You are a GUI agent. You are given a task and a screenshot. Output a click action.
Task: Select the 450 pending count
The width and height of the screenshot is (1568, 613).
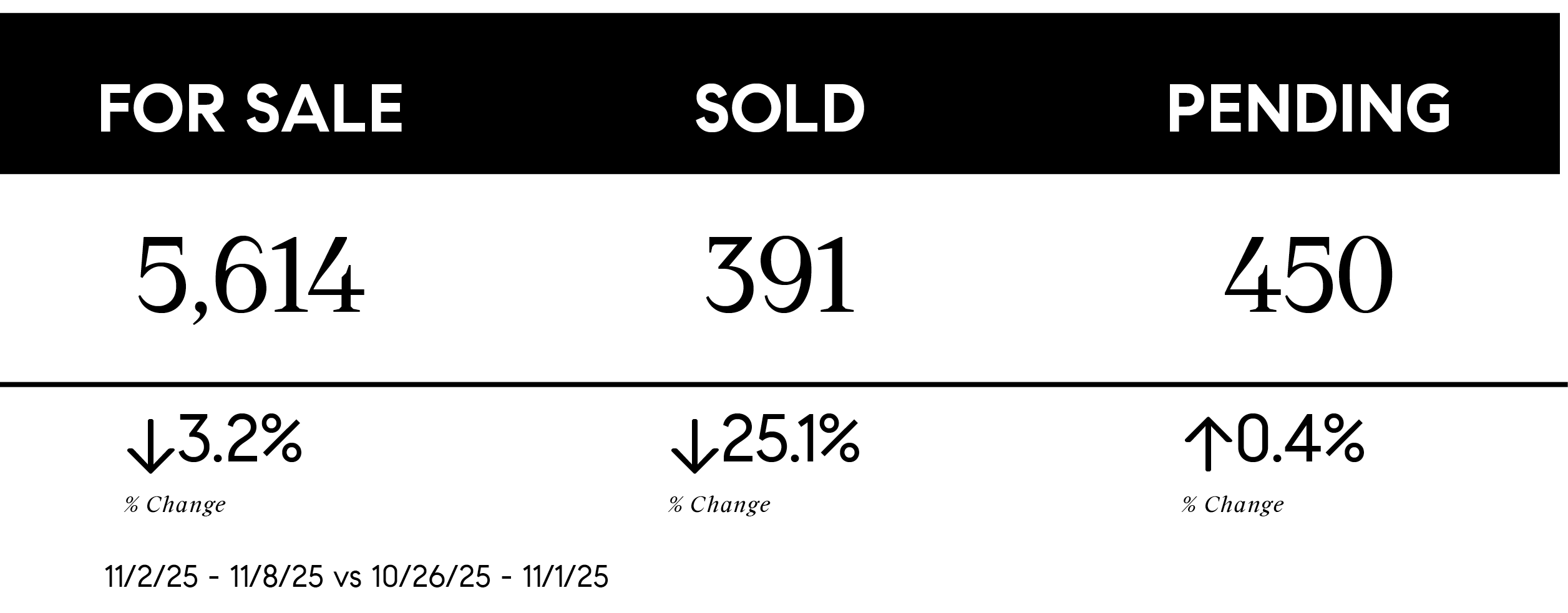click(1308, 276)
